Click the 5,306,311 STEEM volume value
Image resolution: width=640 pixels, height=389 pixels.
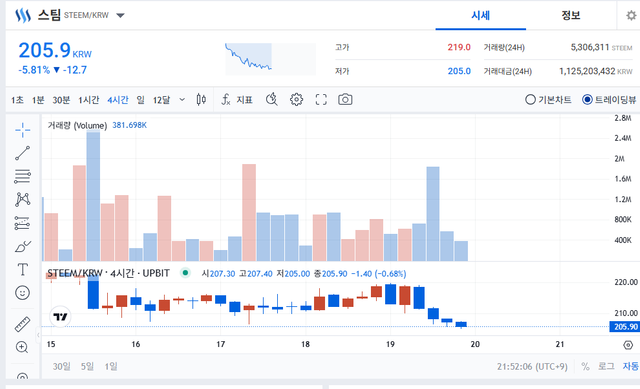tap(601, 47)
